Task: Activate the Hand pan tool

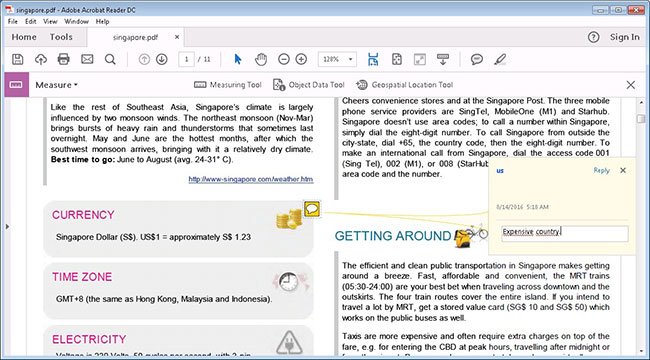Action: [x=261, y=59]
